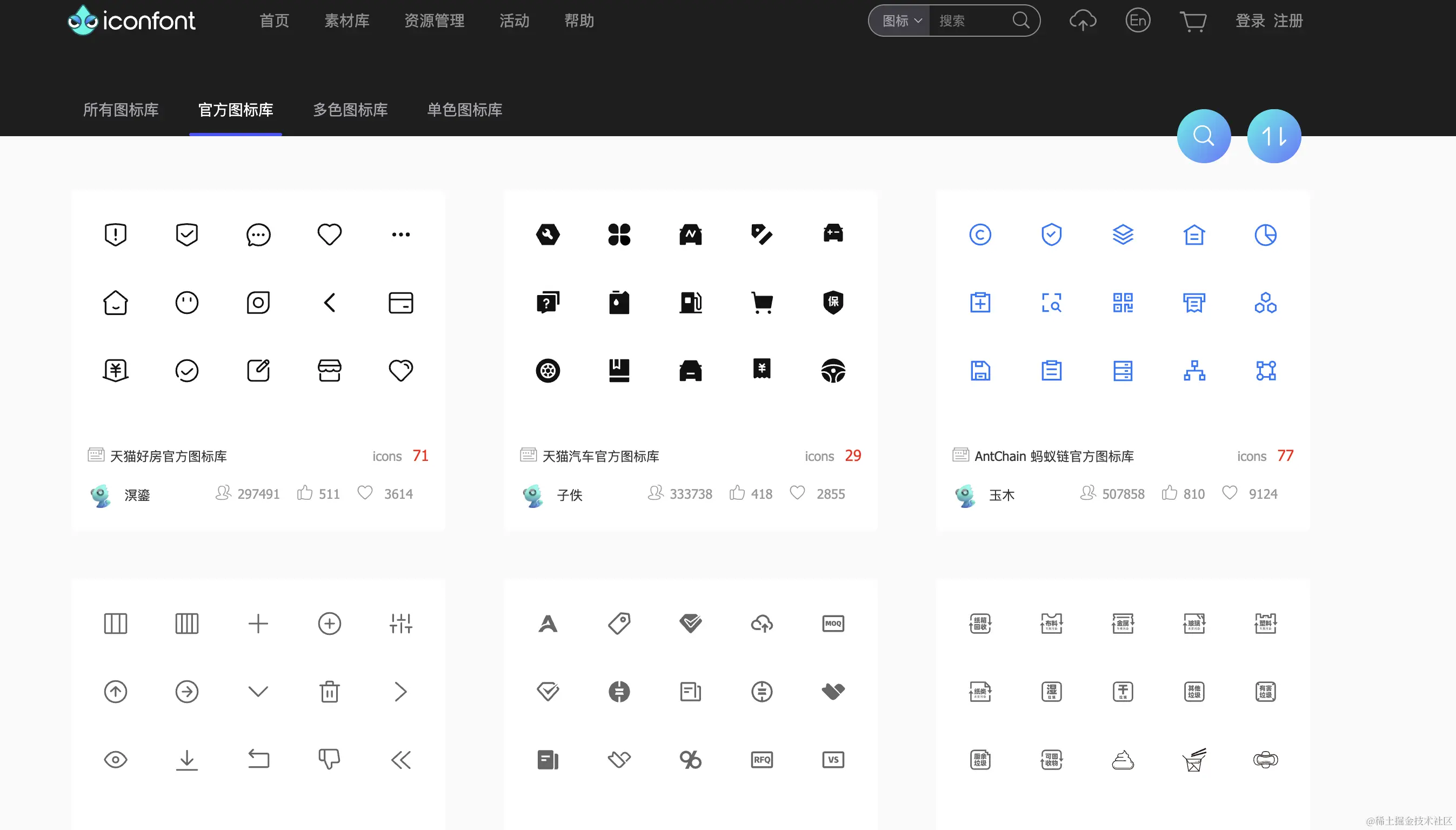1456x830 pixels.
Task: Click the 297491 view count
Action: click(258, 494)
